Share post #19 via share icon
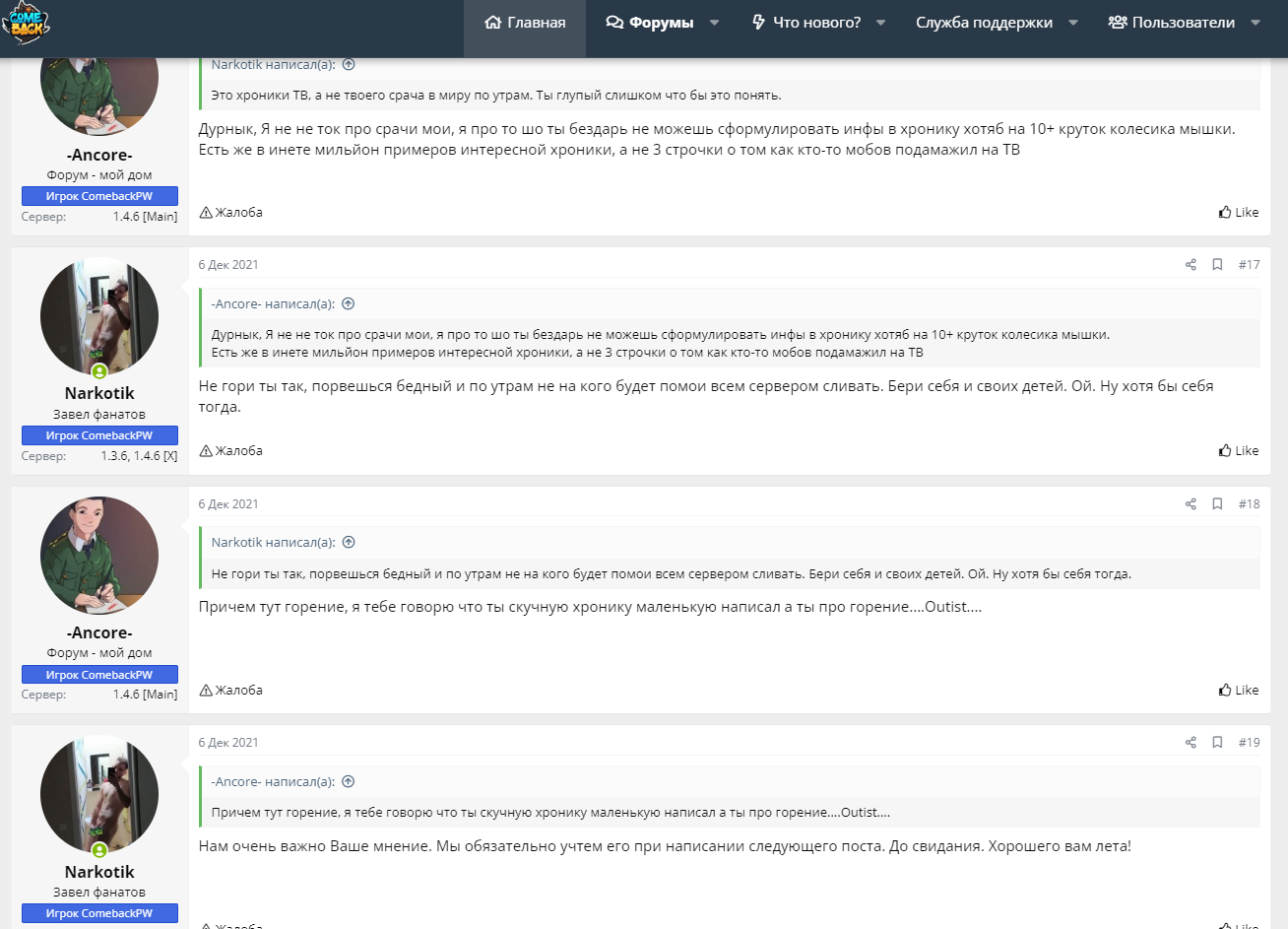The width and height of the screenshot is (1288, 929). pos(1191,743)
